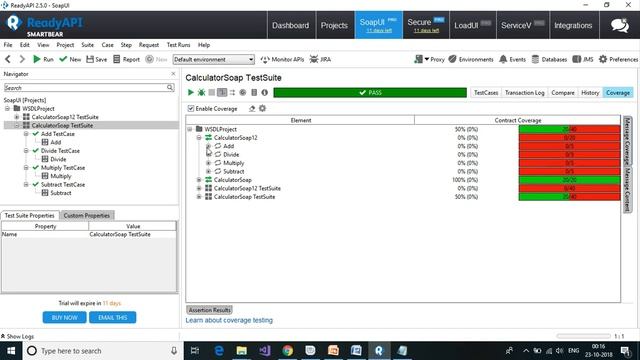This screenshot has height=360, width=640.
Task: Open the Secure module tab
Action: click(x=426, y=25)
